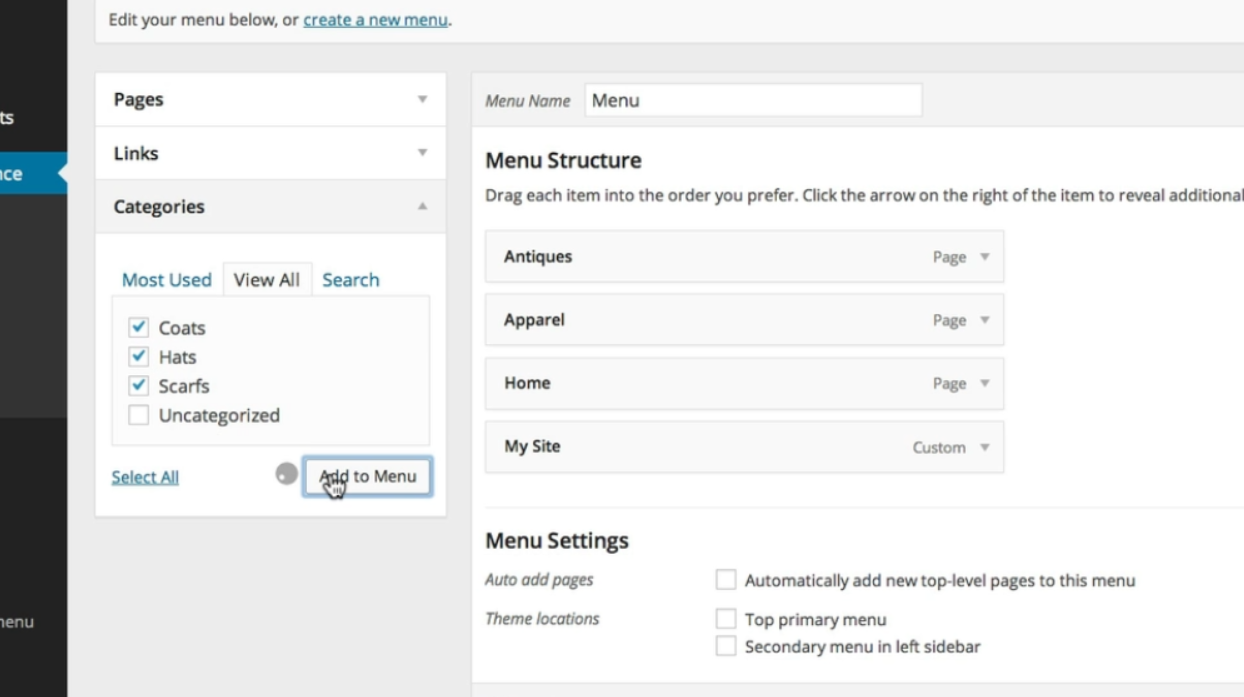Open the Antiques menu item arrow

[x=984, y=257]
